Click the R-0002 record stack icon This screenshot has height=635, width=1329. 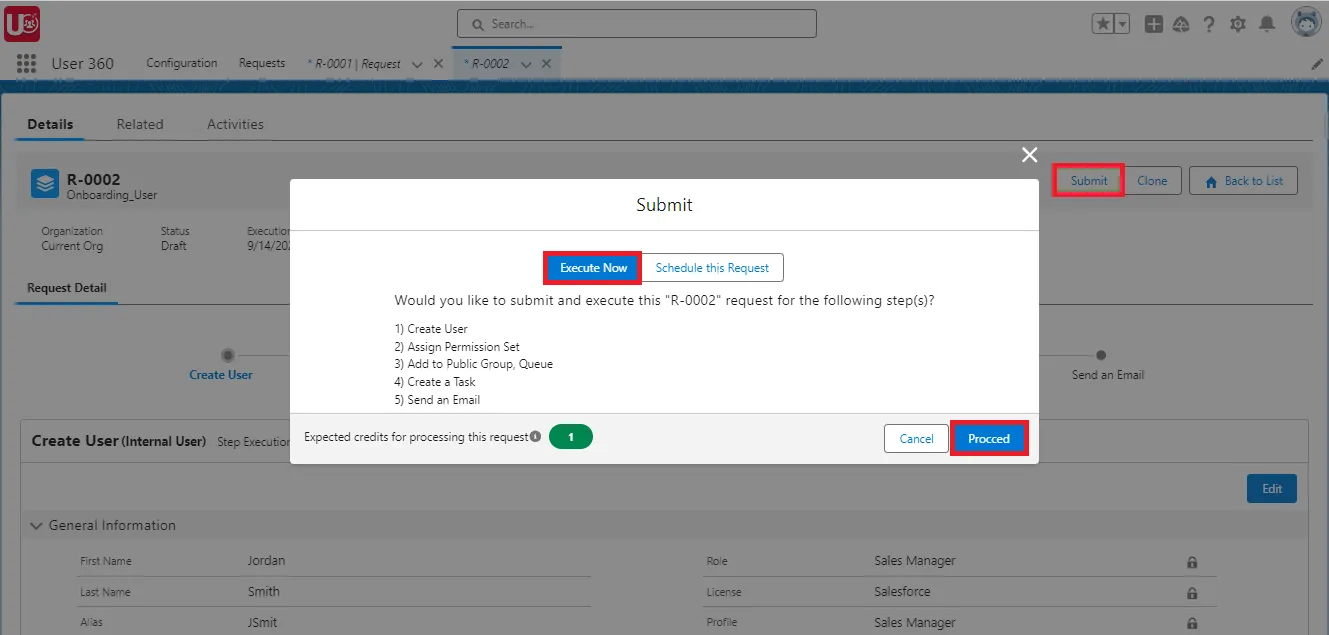(43, 182)
